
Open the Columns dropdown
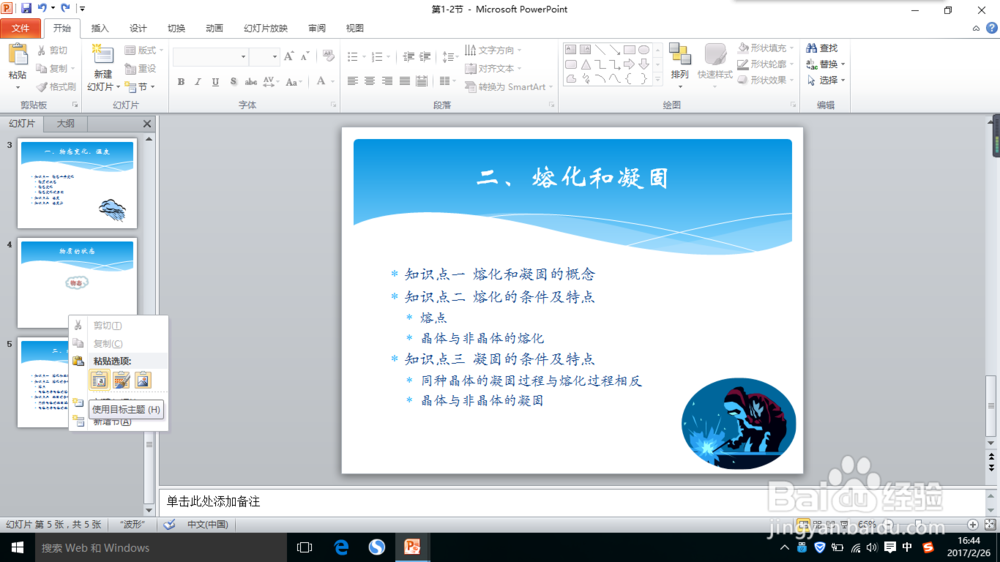448,82
